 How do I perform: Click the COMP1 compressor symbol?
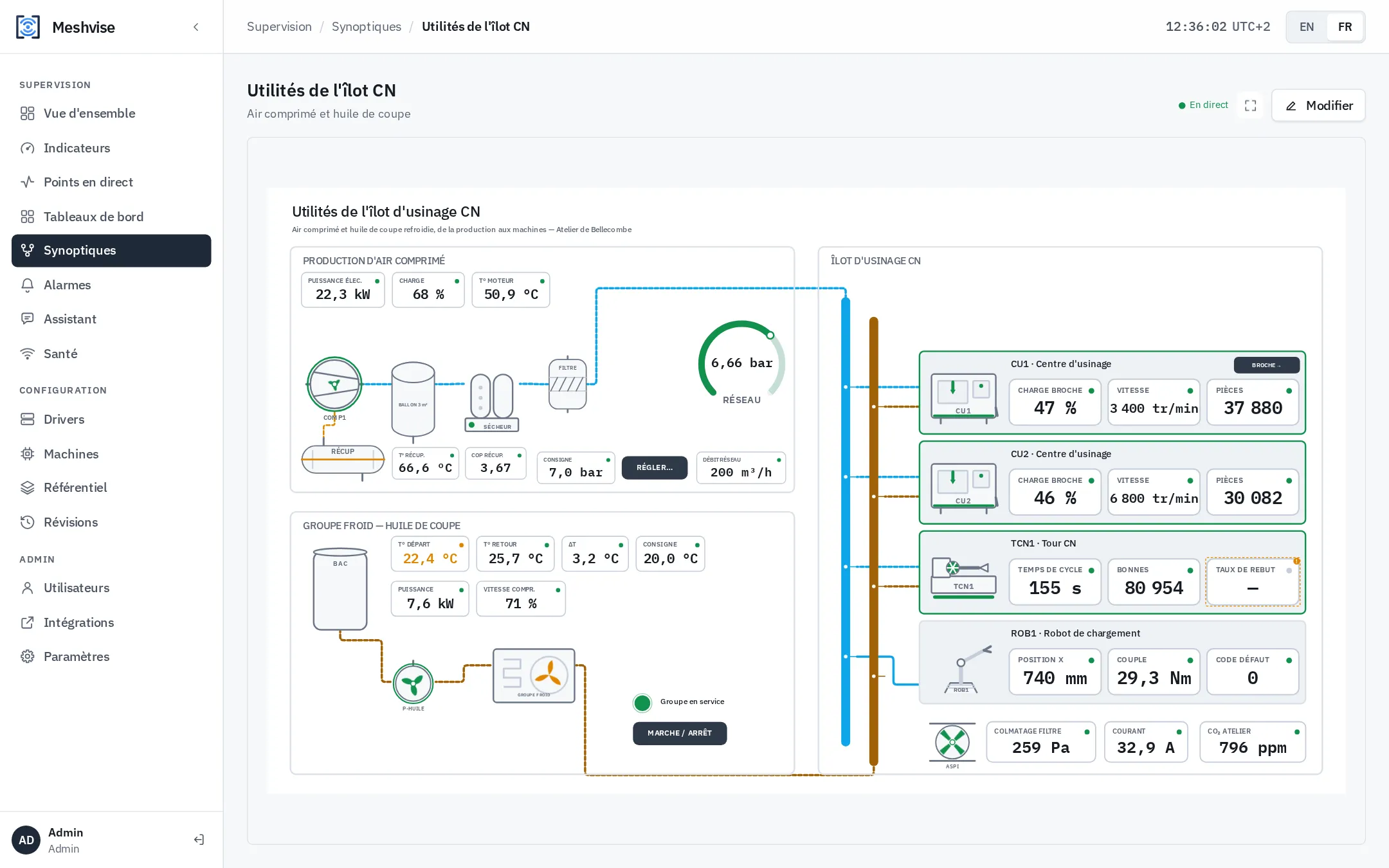[x=334, y=384]
